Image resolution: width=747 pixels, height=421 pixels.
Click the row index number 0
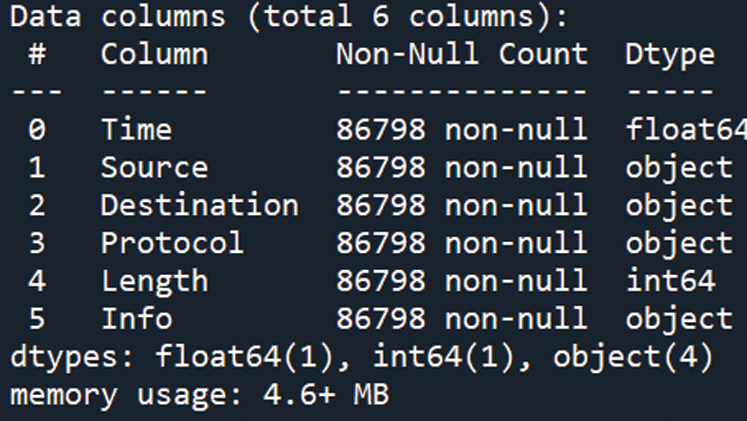37,129
